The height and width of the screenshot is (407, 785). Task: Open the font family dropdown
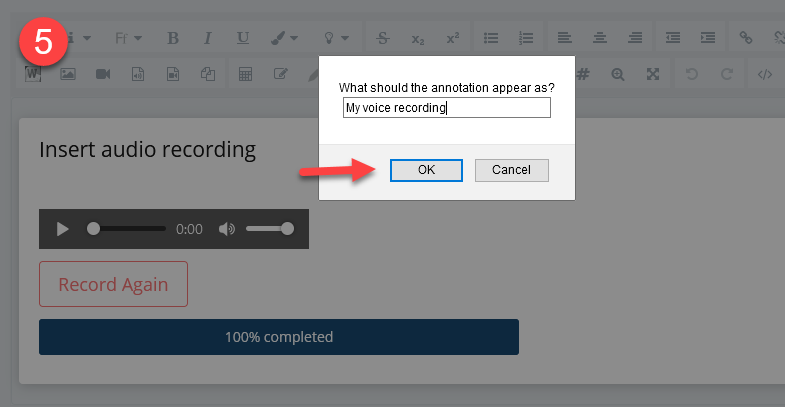coord(130,38)
